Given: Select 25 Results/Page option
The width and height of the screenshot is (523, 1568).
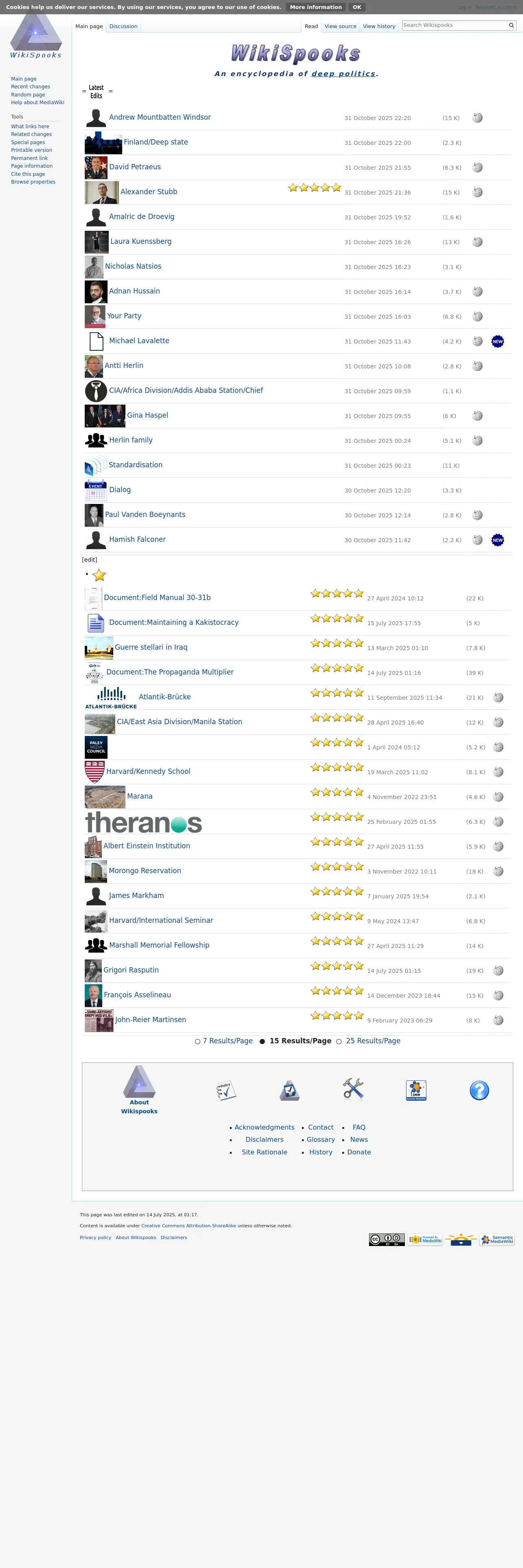Looking at the screenshot, I should point(373,1041).
